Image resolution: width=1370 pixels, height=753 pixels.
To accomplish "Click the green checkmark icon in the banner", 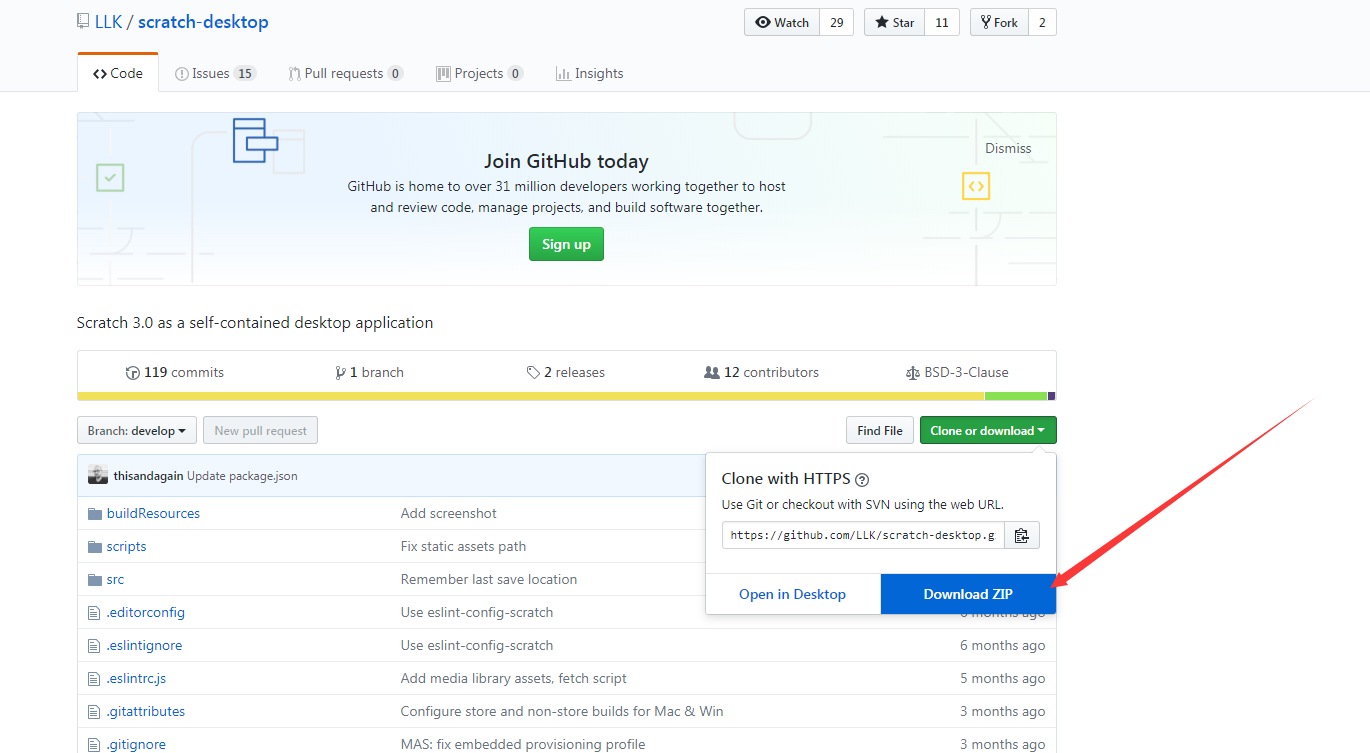I will tap(110, 178).
